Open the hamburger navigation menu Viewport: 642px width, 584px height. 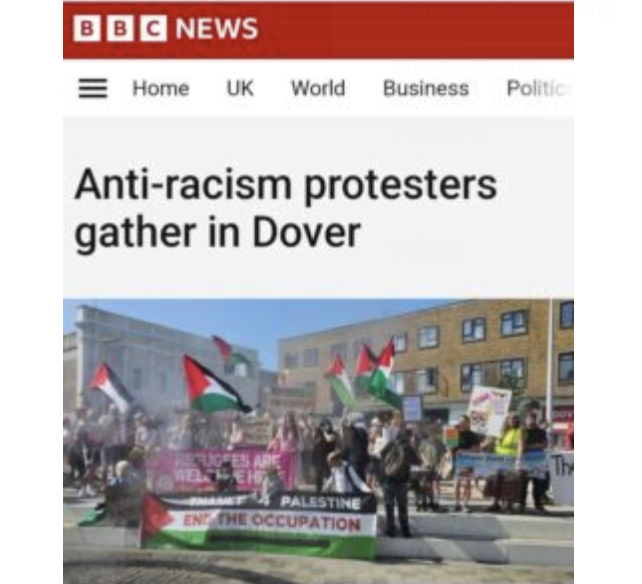(93, 88)
